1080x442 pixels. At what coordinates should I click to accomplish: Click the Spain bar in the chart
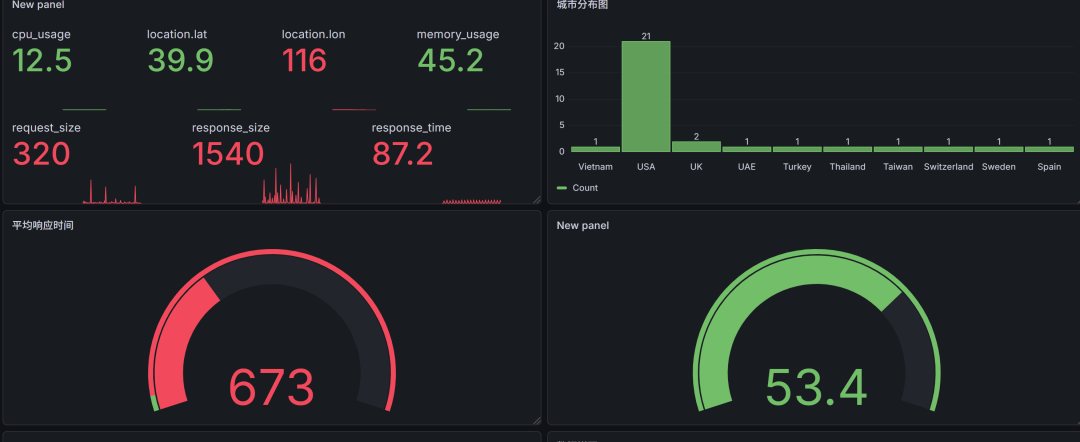tap(1049, 149)
